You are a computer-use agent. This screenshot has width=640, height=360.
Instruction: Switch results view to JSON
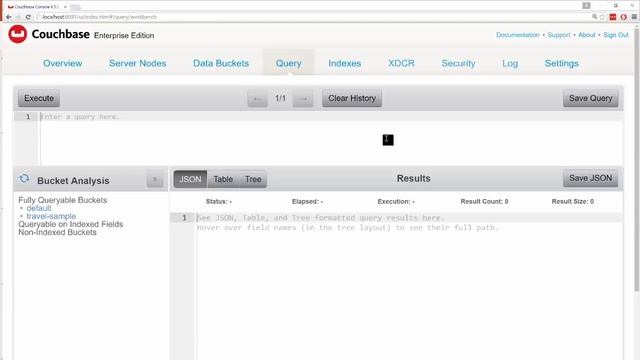[190, 179]
